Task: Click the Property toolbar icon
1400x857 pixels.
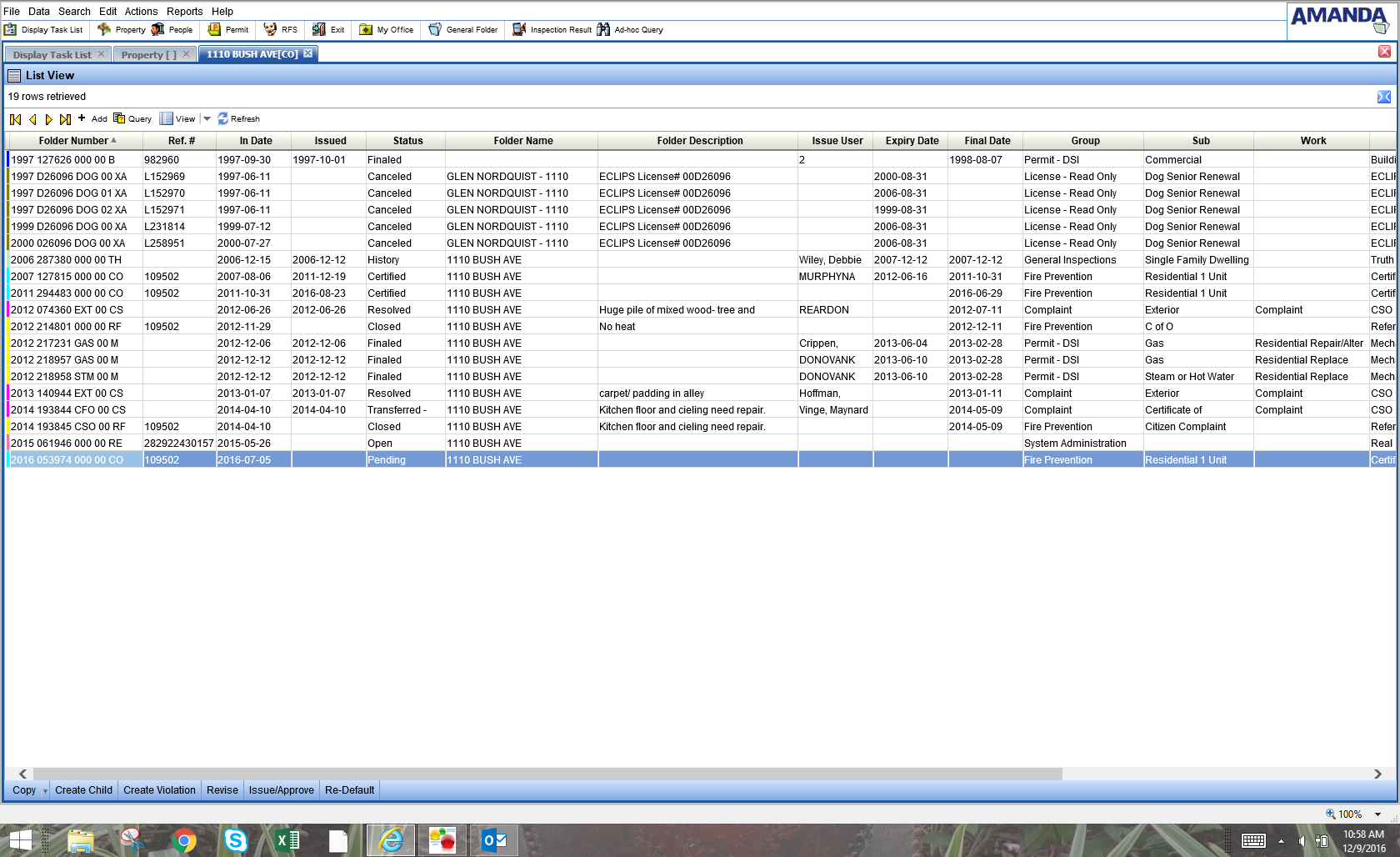Action: click(x=104, y=30)
